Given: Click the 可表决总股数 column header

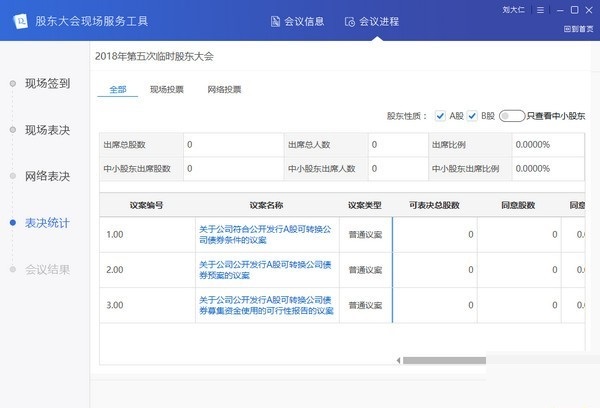Looking at the screenshot, I should (x=434, y=205).
